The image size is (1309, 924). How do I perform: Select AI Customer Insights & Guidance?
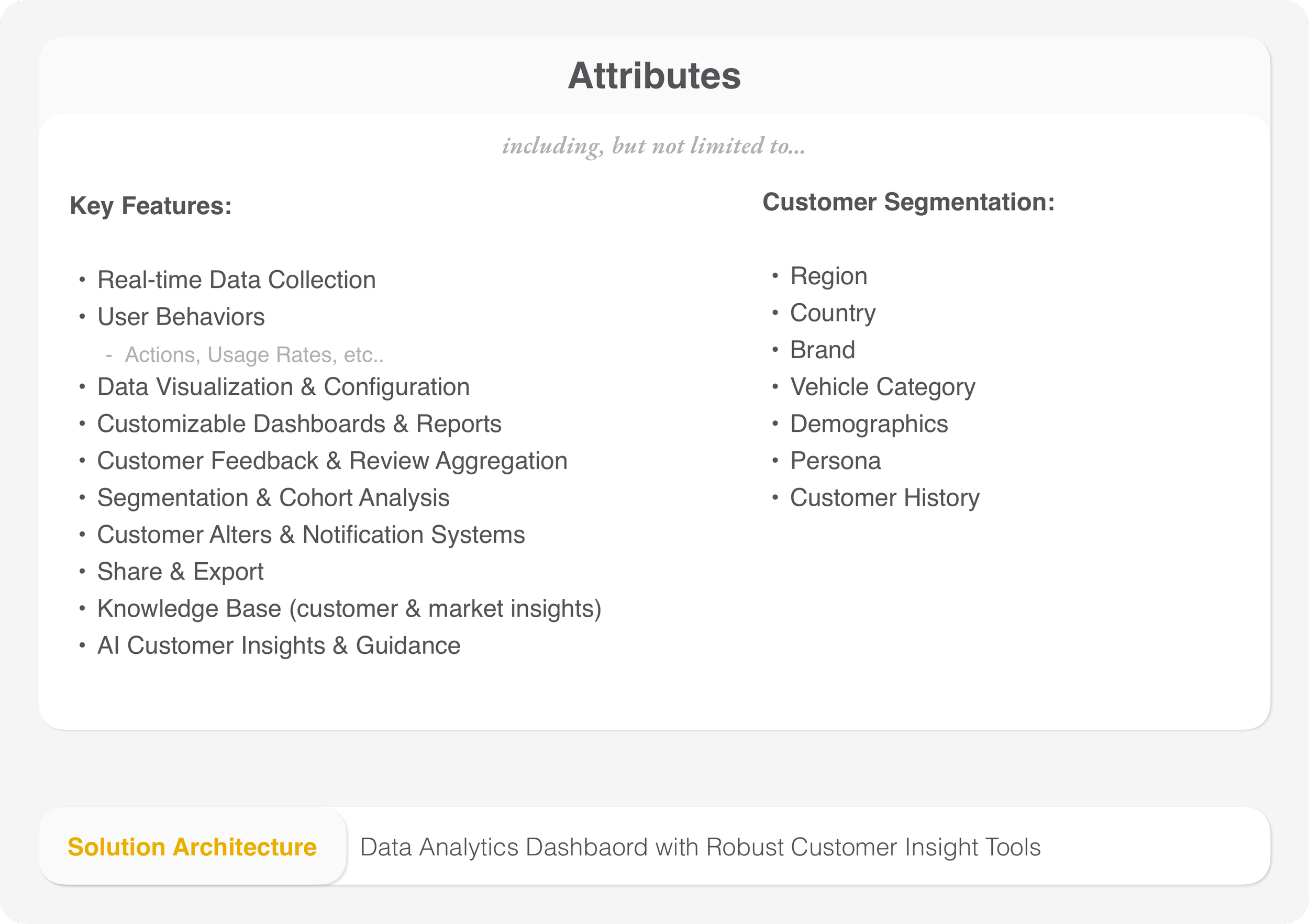(279, 646)
